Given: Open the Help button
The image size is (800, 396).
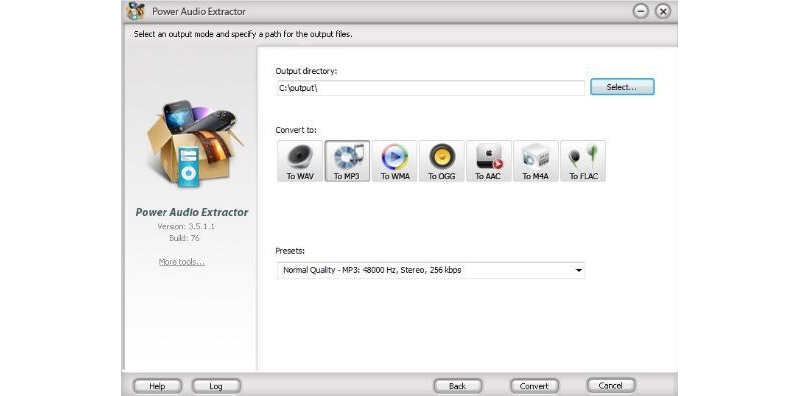Looking at the screenshot, I should [x=157, y=386].
